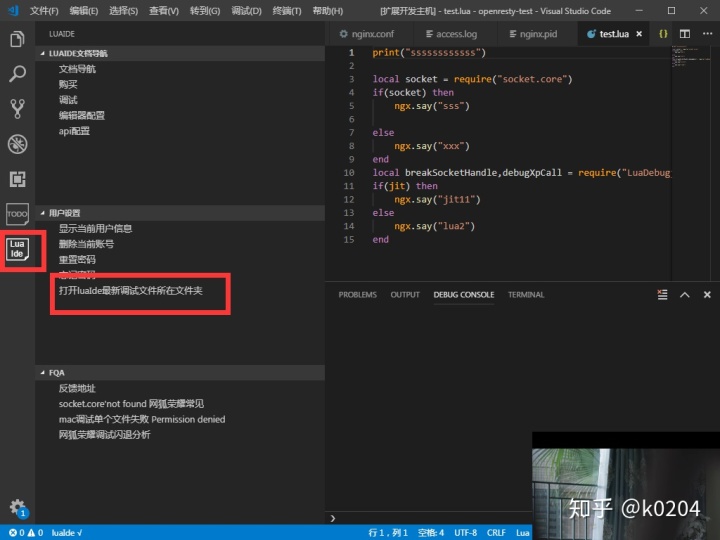Screen dimensions: 720x540
Task: Select the DEBUG CONSOLE panel tab
Action: pos(464,295)
